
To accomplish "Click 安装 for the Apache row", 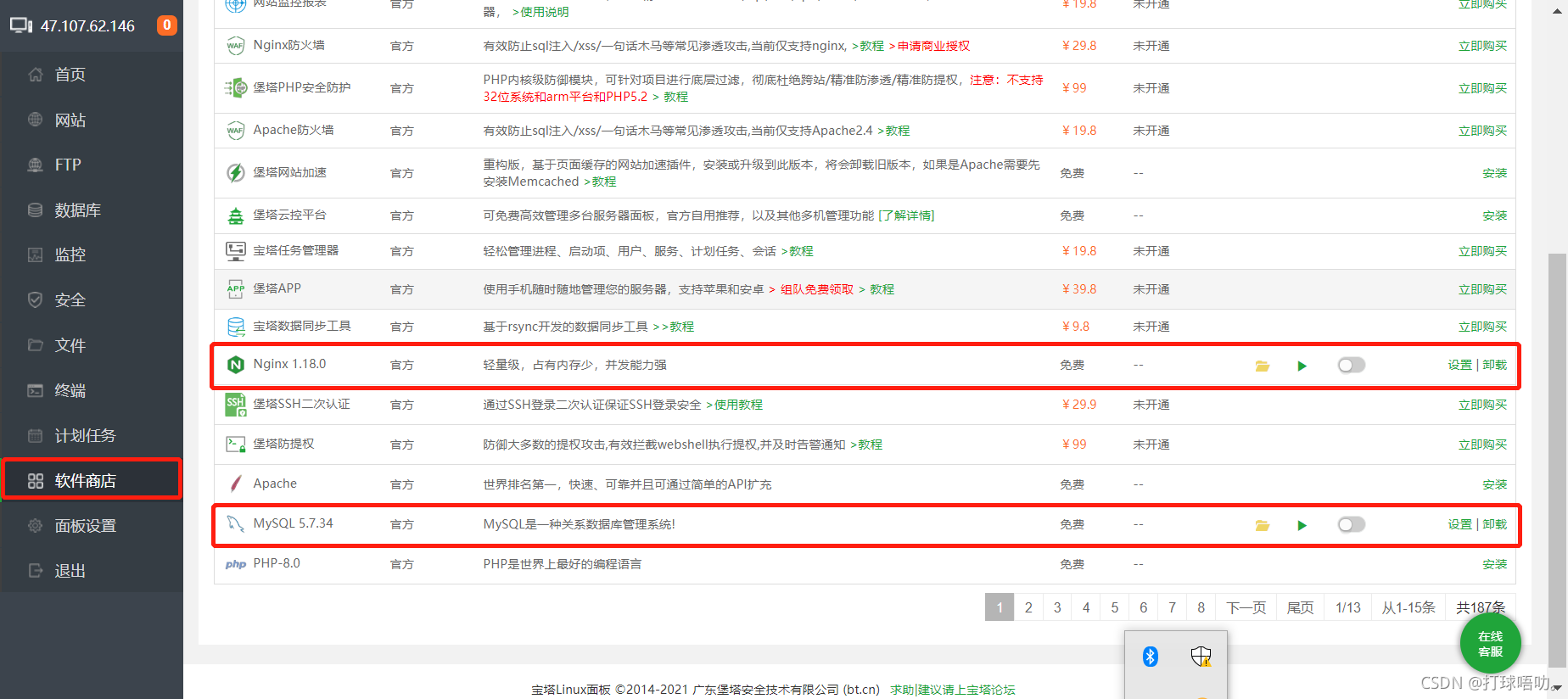I will (1494, 484).
